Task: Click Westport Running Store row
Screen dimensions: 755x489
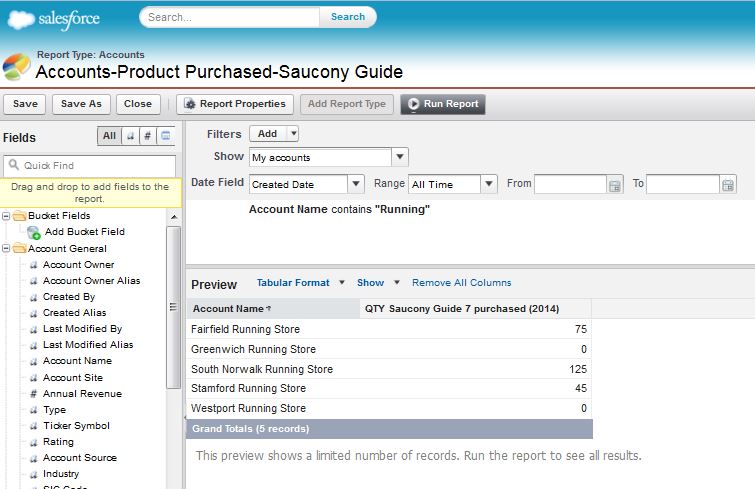Action: 389,408
